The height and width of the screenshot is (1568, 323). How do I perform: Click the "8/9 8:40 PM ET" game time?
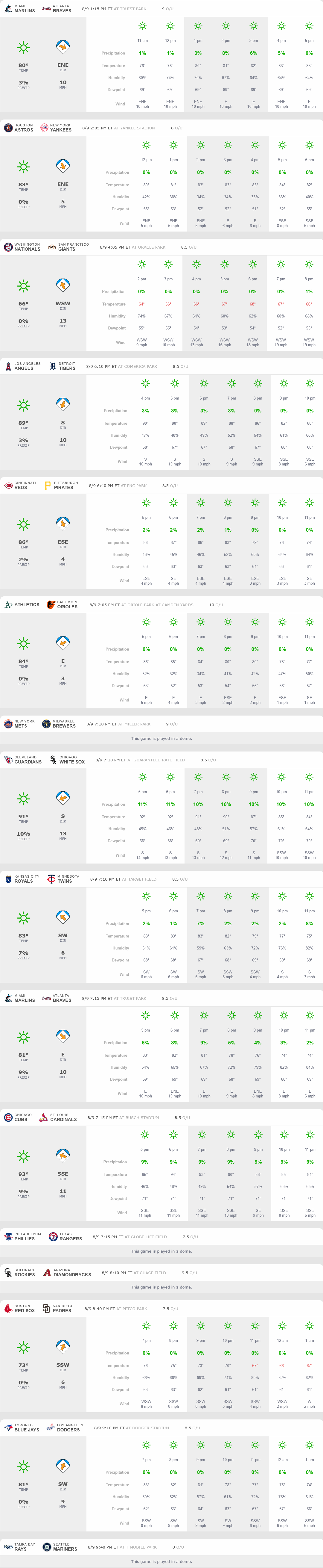tap(100, 1309)
